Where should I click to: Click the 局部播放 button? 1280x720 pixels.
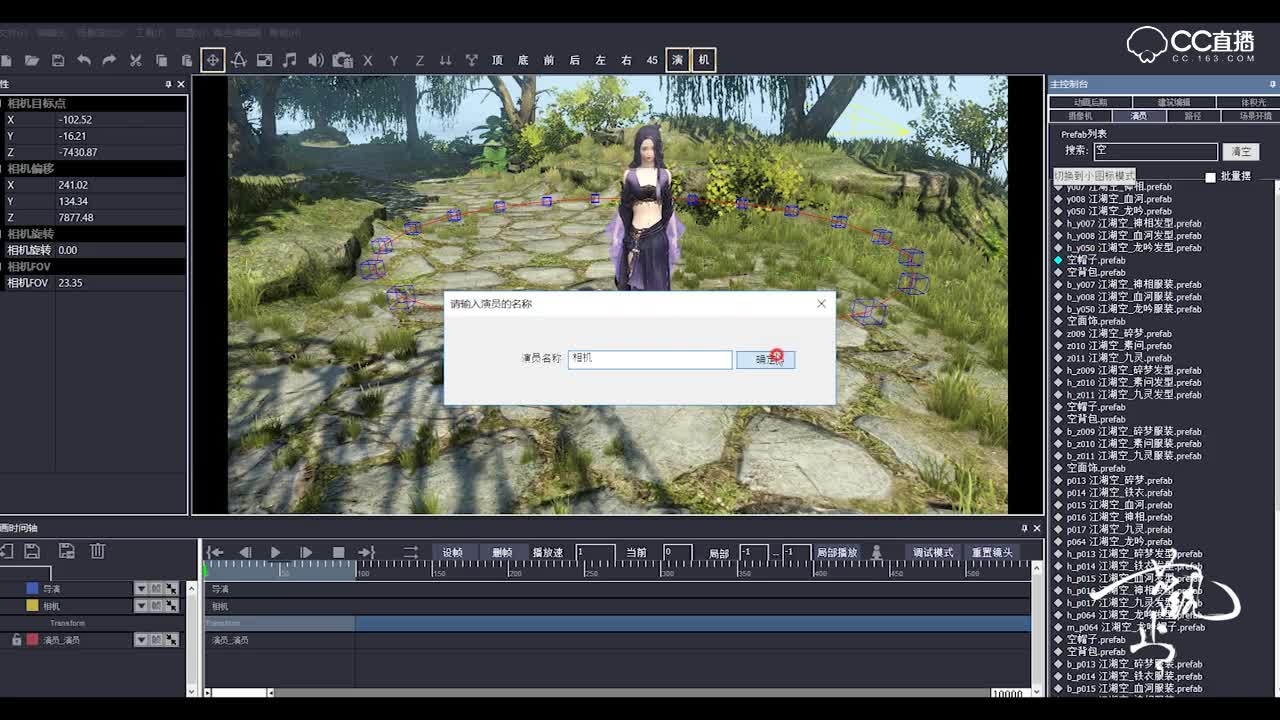[837, 552]
